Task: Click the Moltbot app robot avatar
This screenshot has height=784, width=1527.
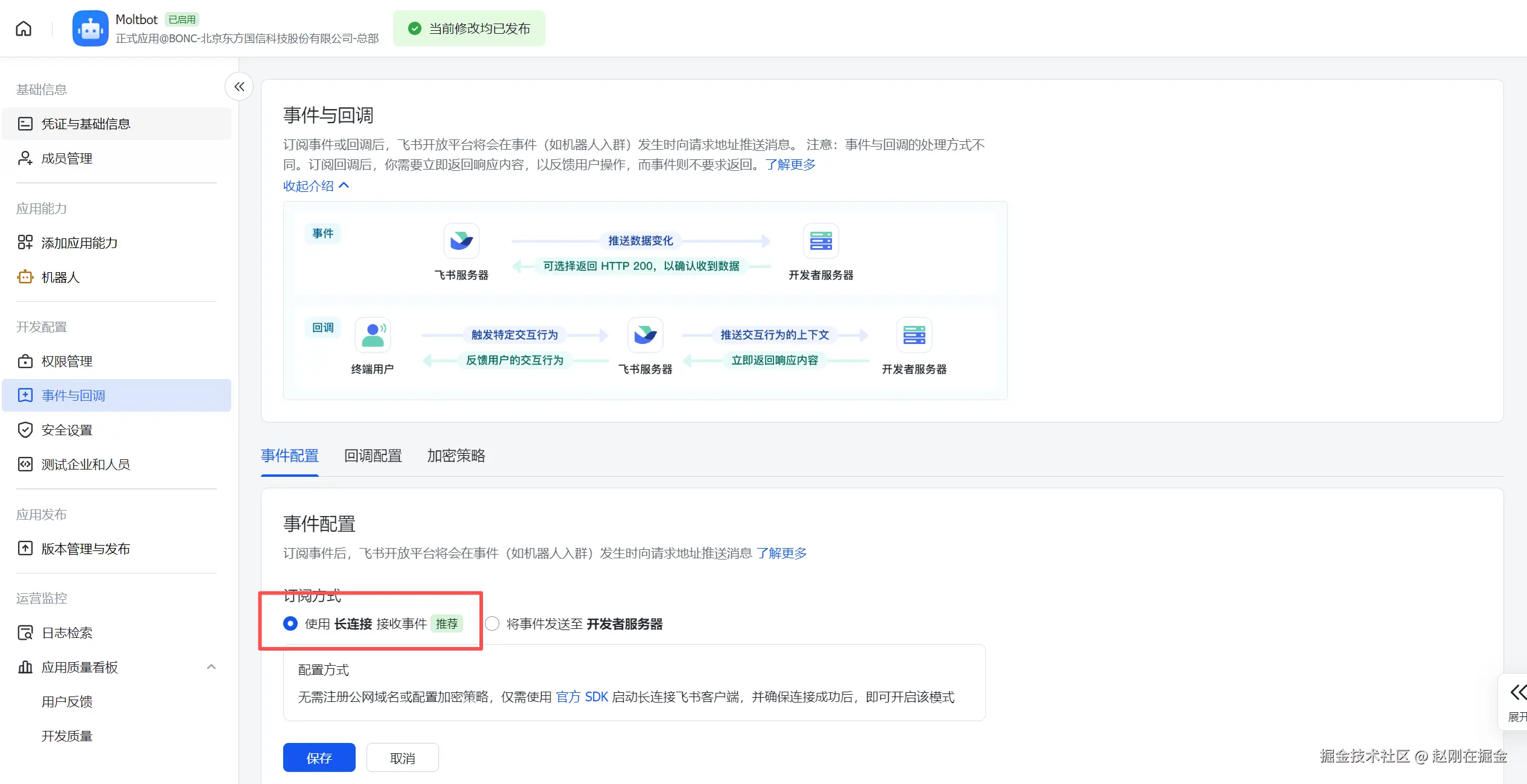Action: point(90,28)
